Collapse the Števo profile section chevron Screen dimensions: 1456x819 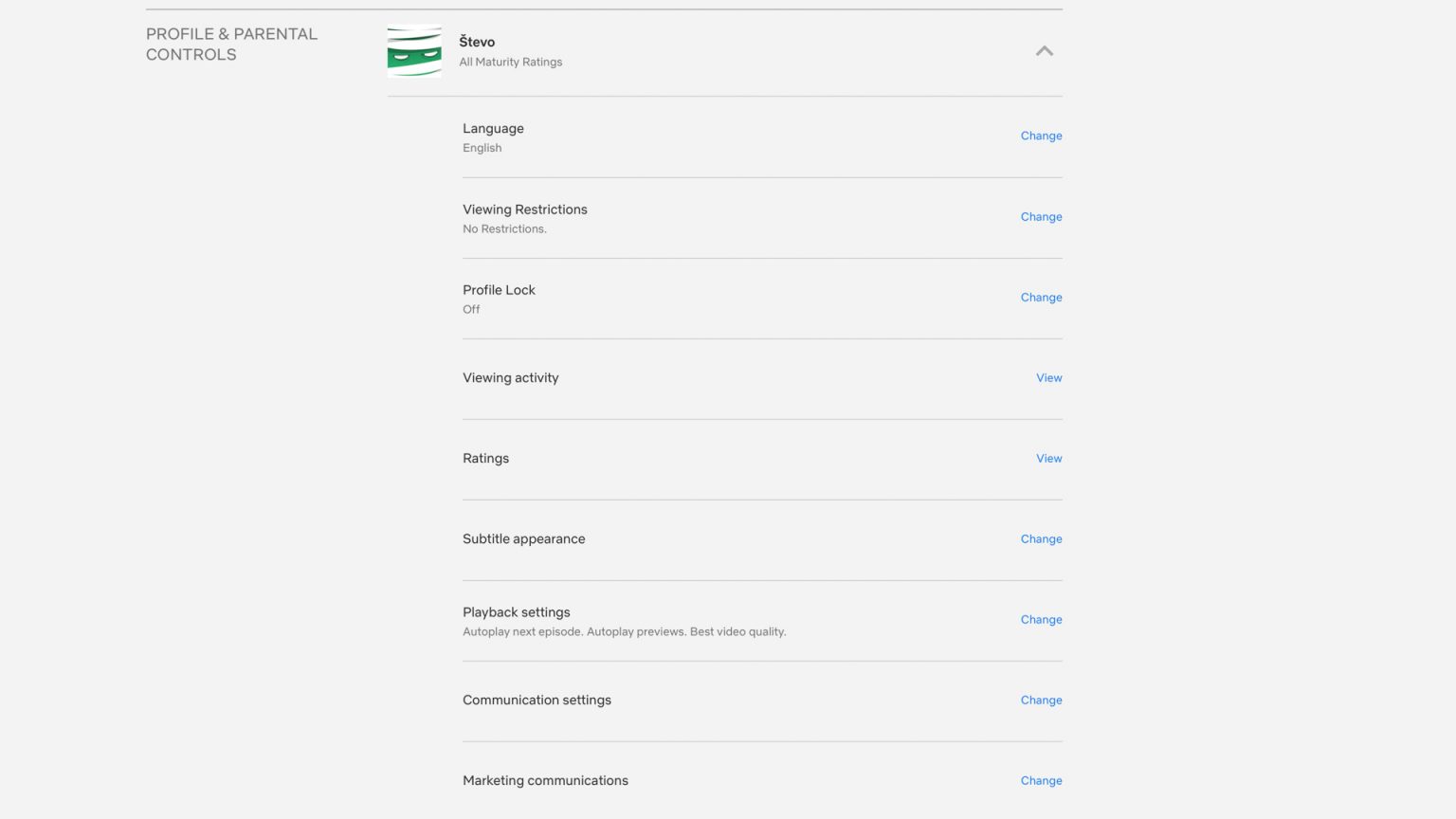coord(1044,51)
